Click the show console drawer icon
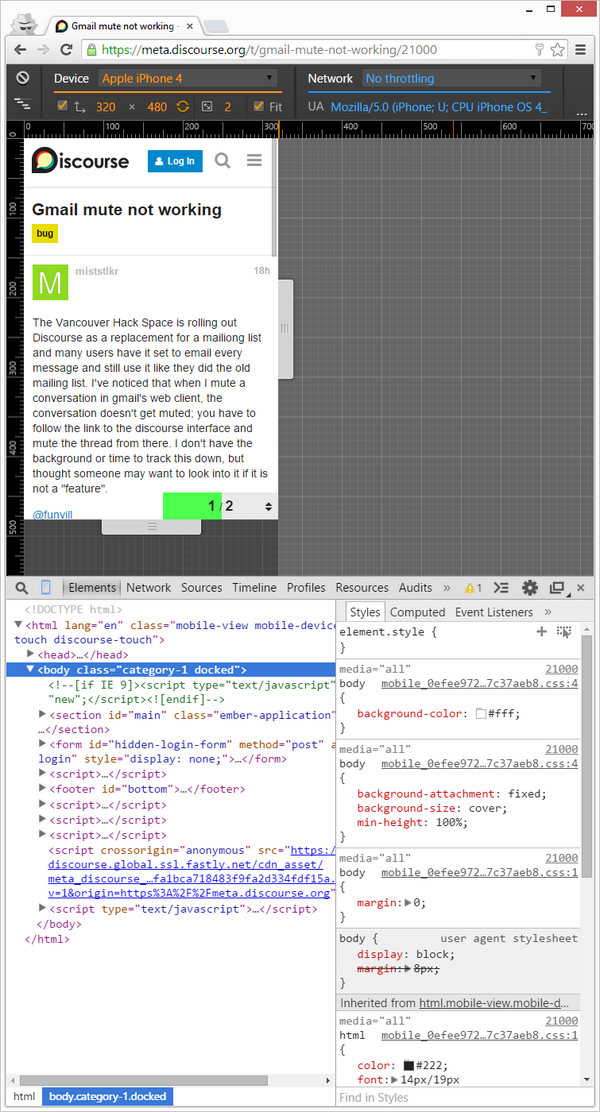 pyautogui.click(x=503, y=588)
